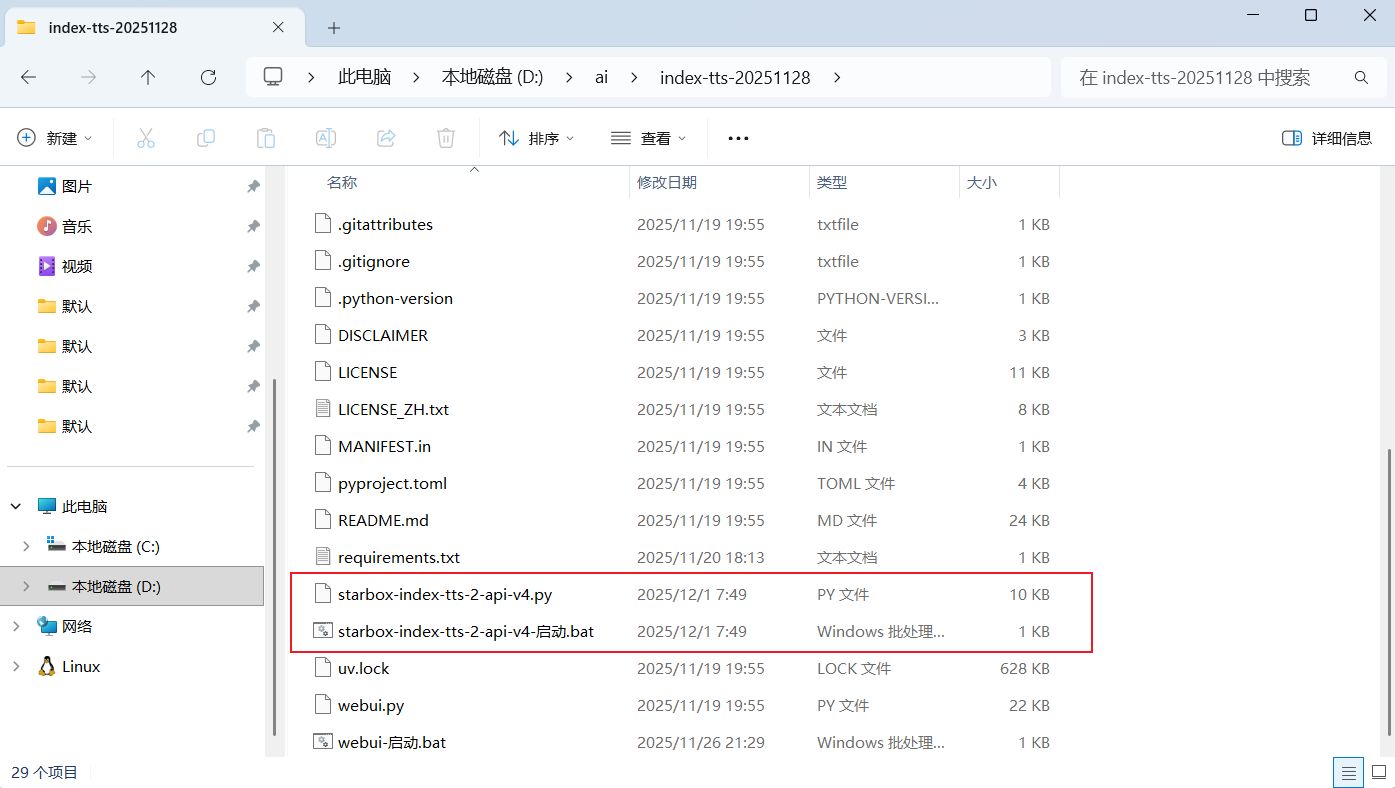Image resolution: width=1395 pixels, height=788 pixels.
Task: Click the Rename icon in toolbar
Action: click(326, 138)
